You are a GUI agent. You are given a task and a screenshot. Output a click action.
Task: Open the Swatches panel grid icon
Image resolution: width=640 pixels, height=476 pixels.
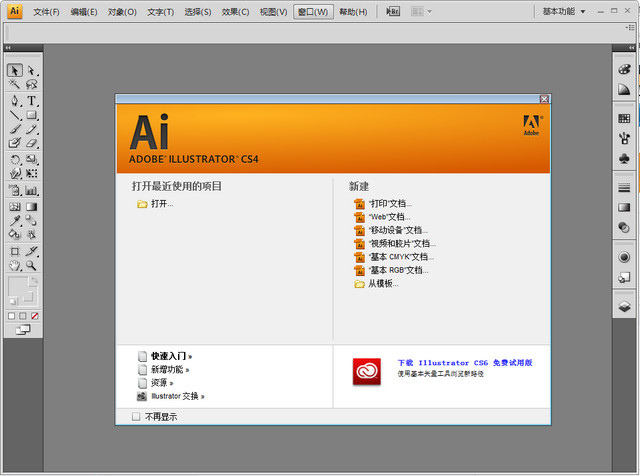(624, 118)
